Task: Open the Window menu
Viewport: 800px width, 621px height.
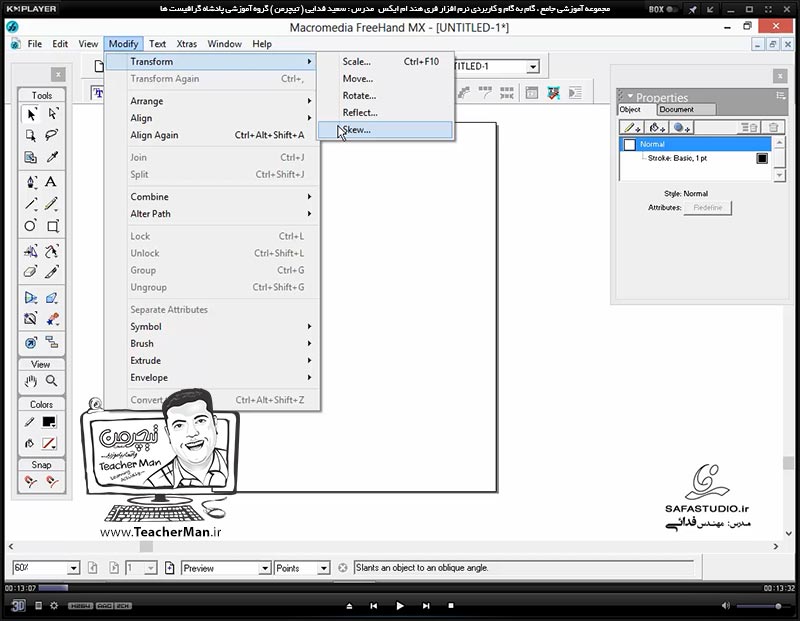Action: pos(224,44)
